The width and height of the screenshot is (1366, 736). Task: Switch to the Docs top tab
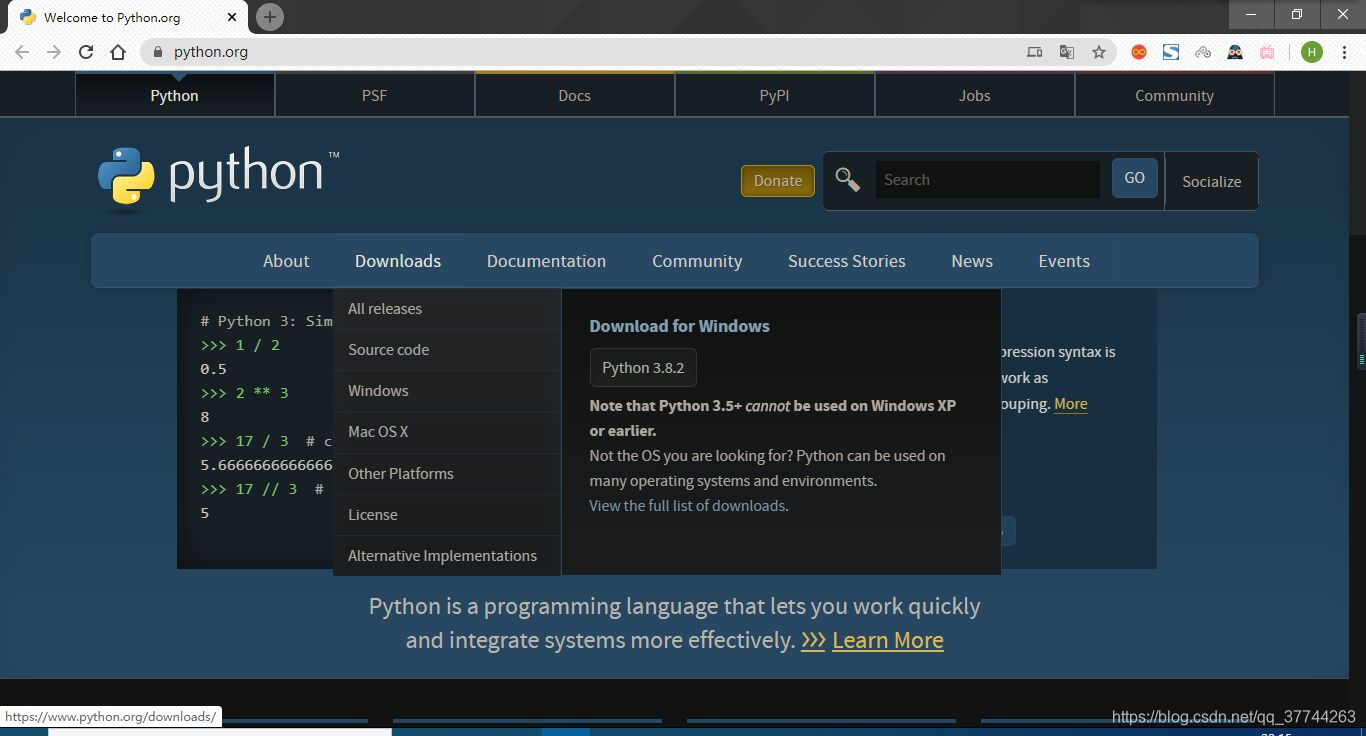[575, 96]
